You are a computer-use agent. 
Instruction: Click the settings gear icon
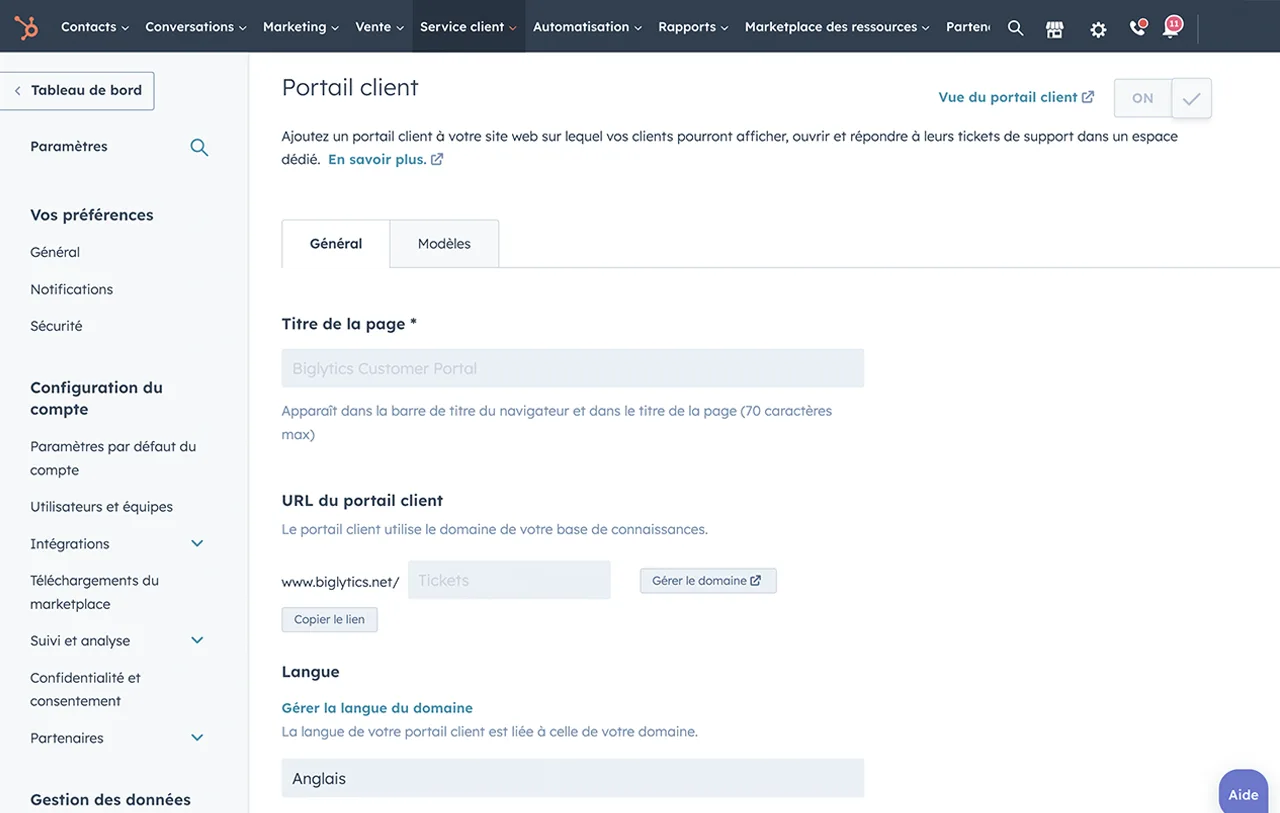click(x=1097, y=29)
